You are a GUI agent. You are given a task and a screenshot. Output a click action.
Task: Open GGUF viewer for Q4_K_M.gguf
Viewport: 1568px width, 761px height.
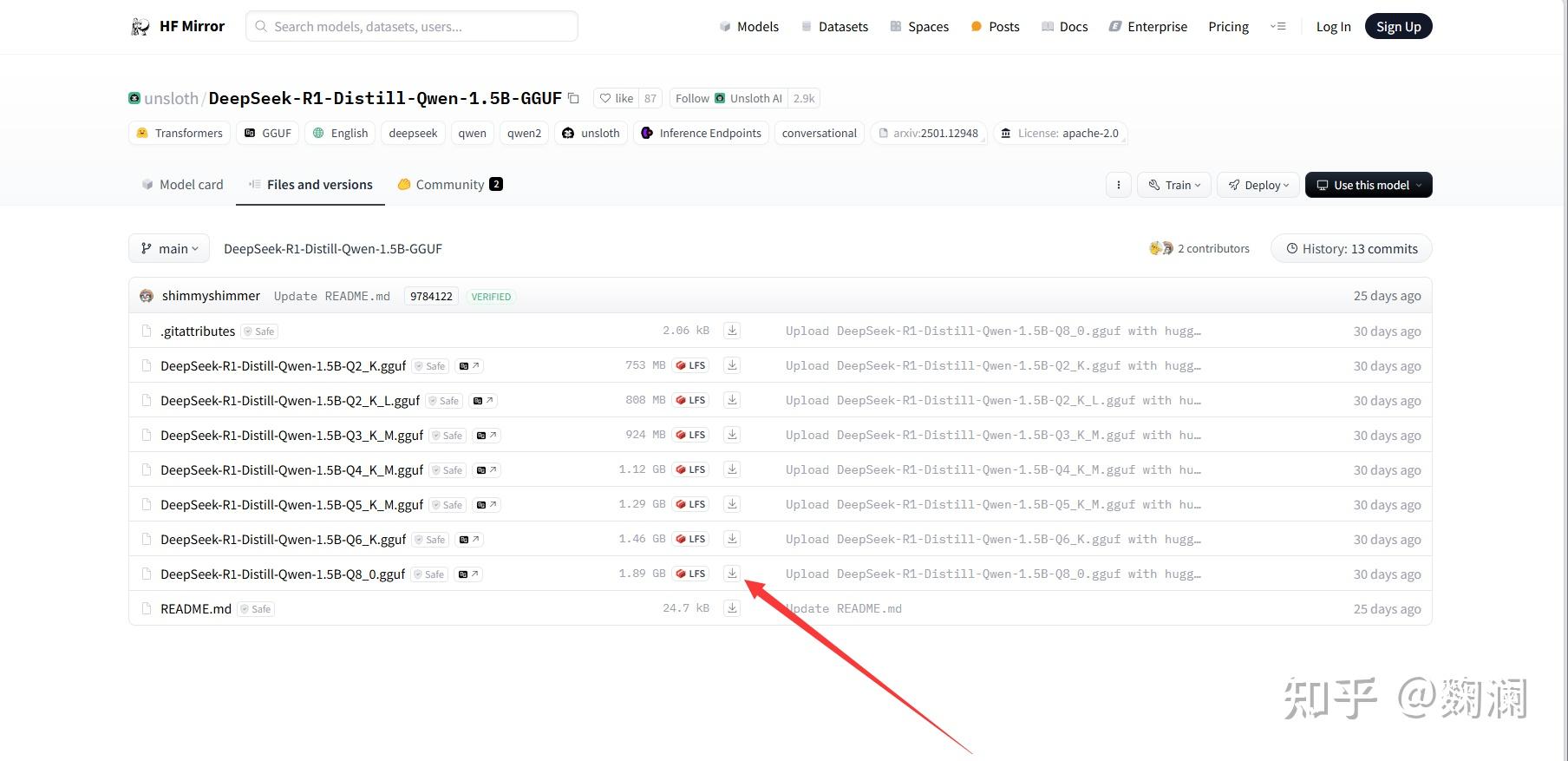tap(487, 470)
